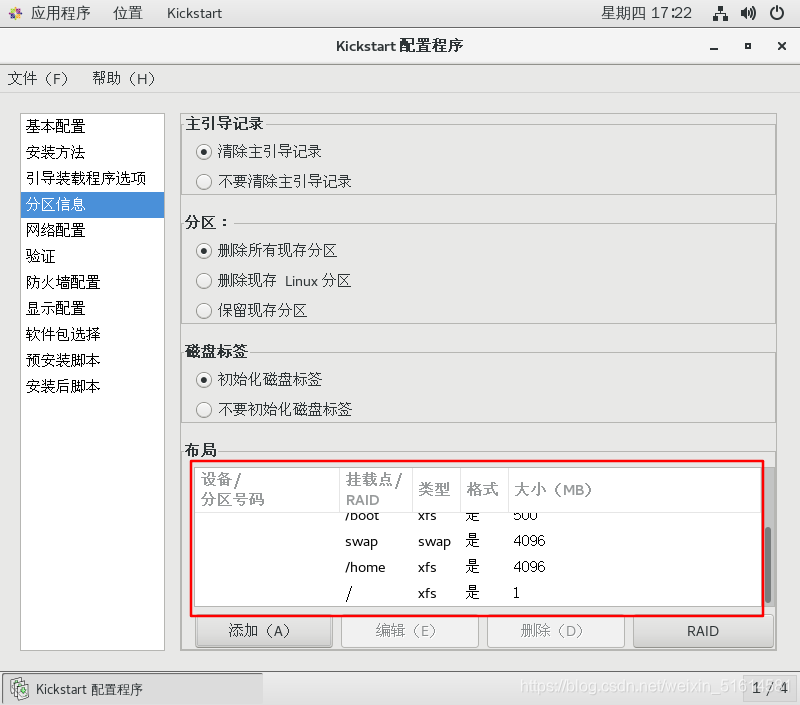Screen dimensions: 800x705
Task: Open the Kickstart top bar menu
Action: [194, 13]
